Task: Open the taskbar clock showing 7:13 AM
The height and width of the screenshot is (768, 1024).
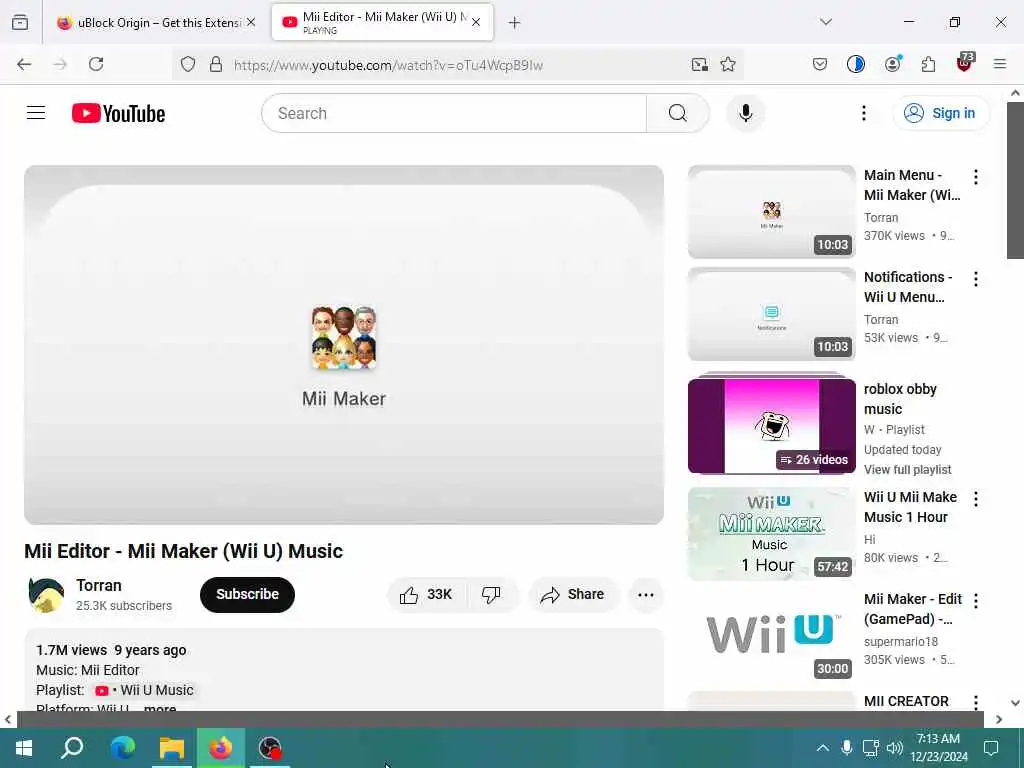Action: point(938,748)
